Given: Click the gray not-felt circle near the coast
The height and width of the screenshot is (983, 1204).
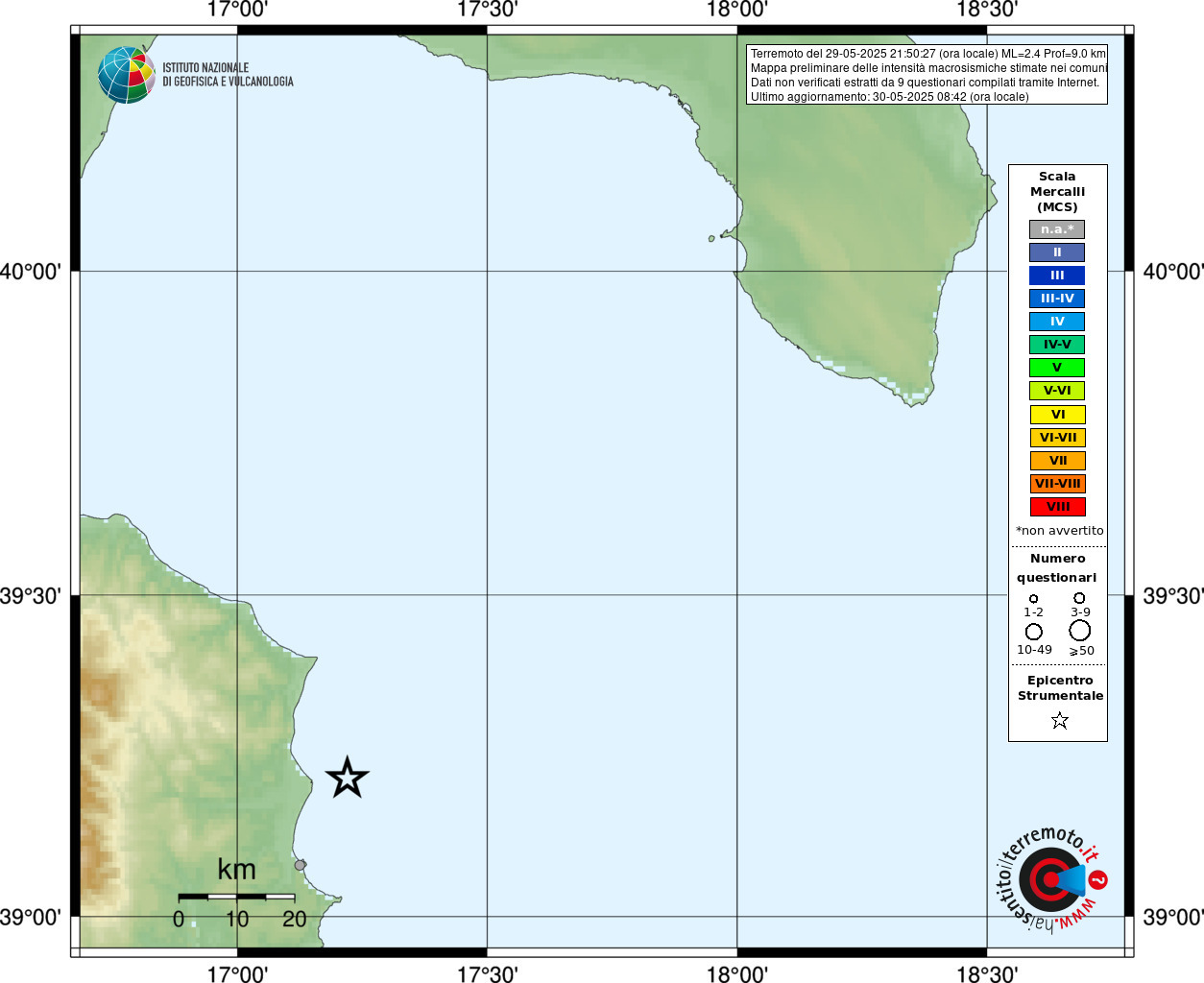Looking at the screenshot, I should click(300, 865).
